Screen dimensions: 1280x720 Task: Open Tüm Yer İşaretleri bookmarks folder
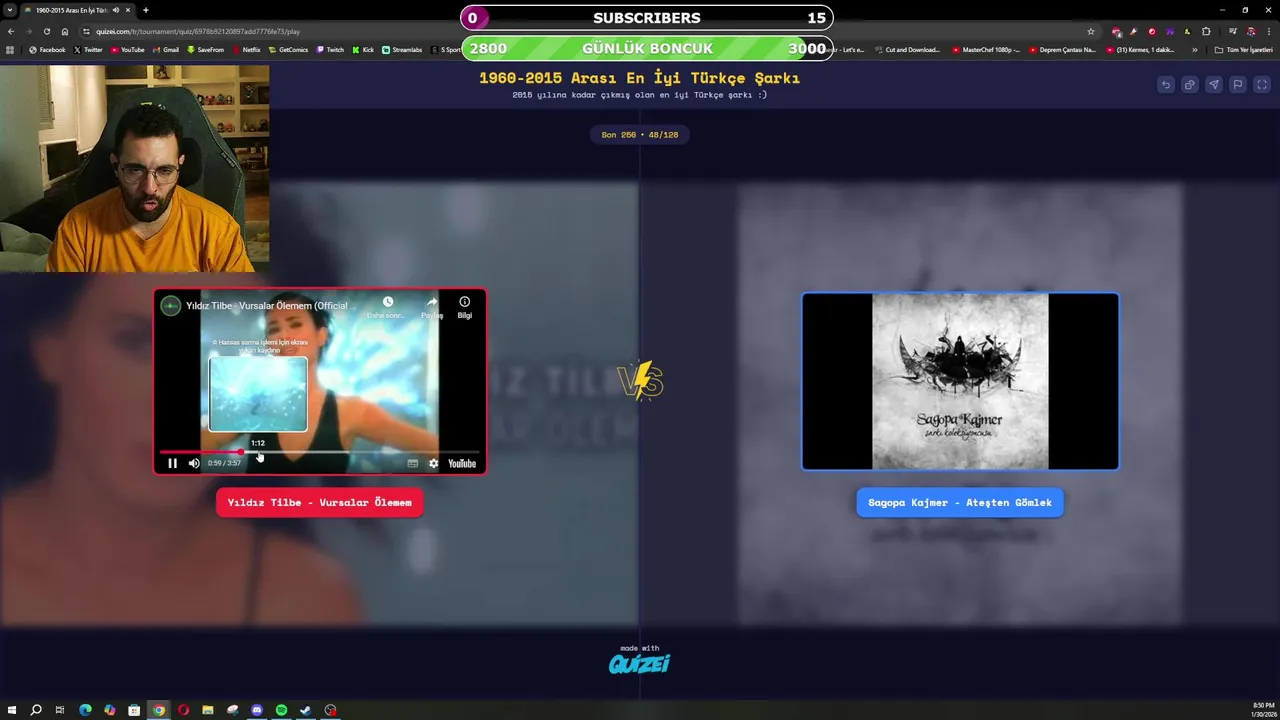(x=1243, y=49)
